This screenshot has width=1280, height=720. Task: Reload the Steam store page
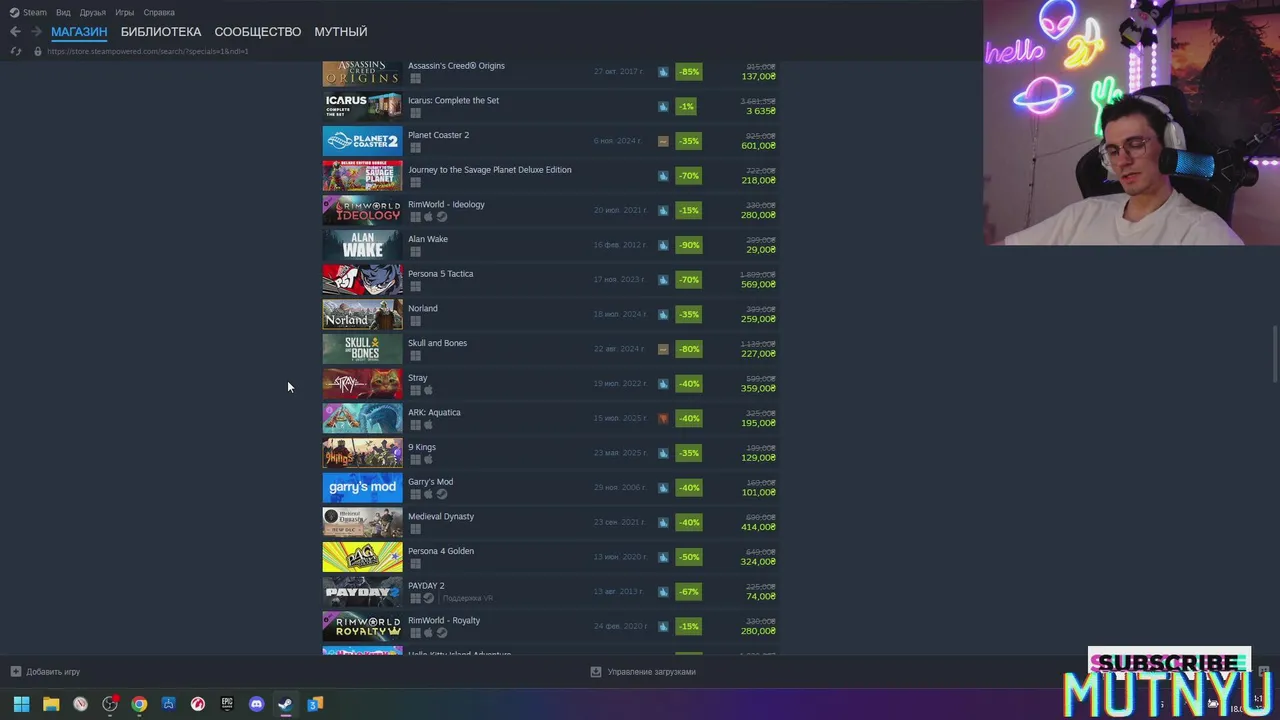click(x=16, y=51)
